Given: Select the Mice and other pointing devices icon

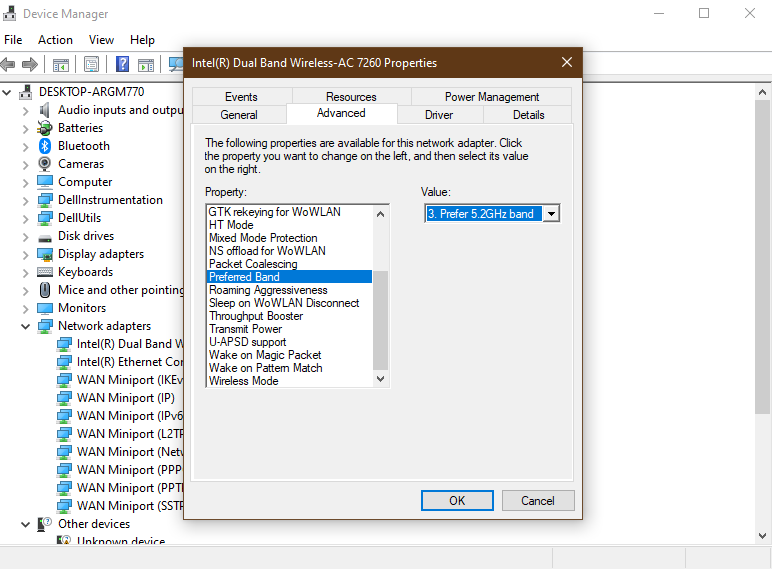Looking at the screenshot, I should point(45,290).
